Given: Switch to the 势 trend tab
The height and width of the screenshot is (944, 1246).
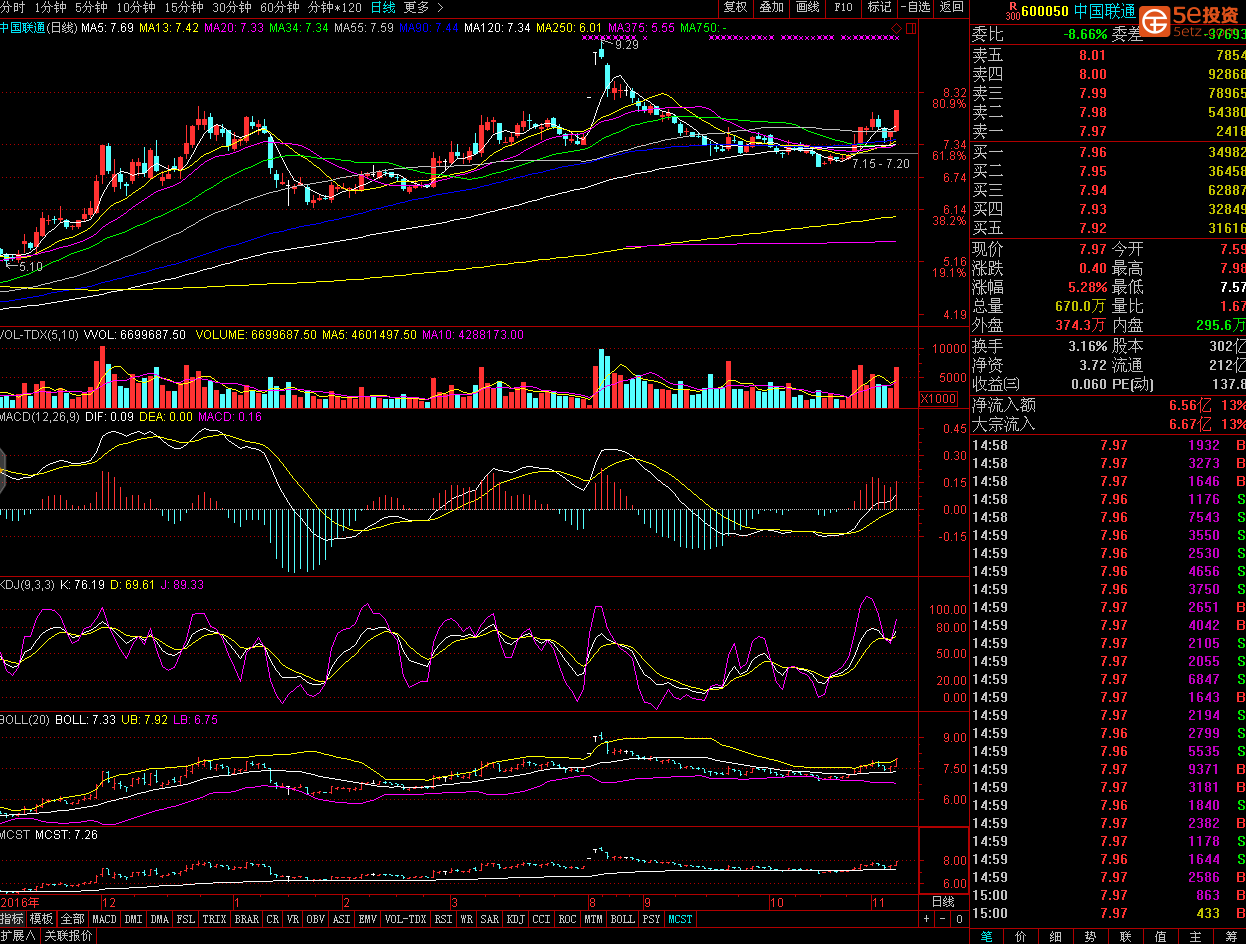Looking at the screenshot, I should pyautogui.click(x=1091, y=936).
